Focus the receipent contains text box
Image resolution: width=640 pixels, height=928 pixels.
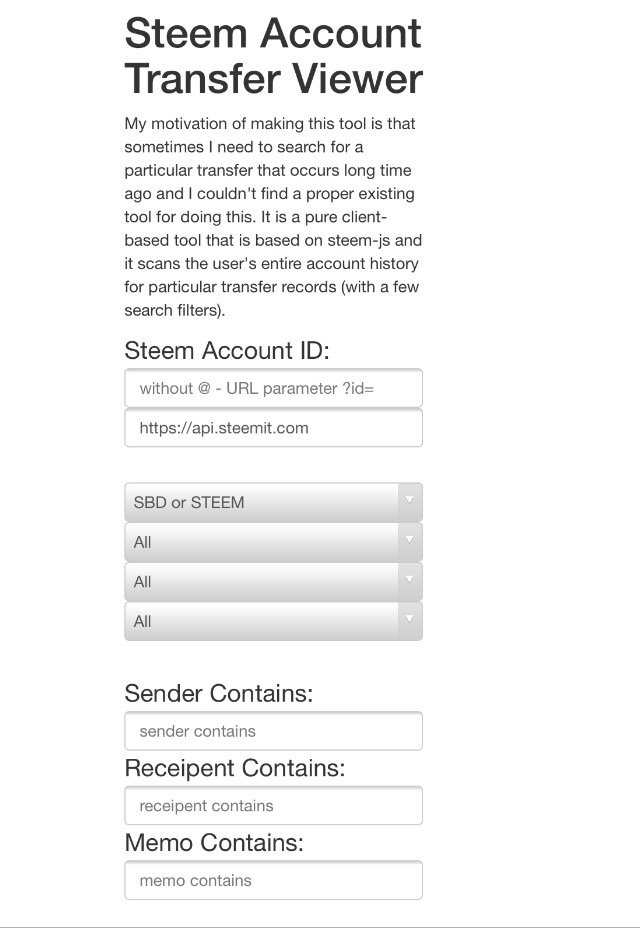click(x=273, y=806)
